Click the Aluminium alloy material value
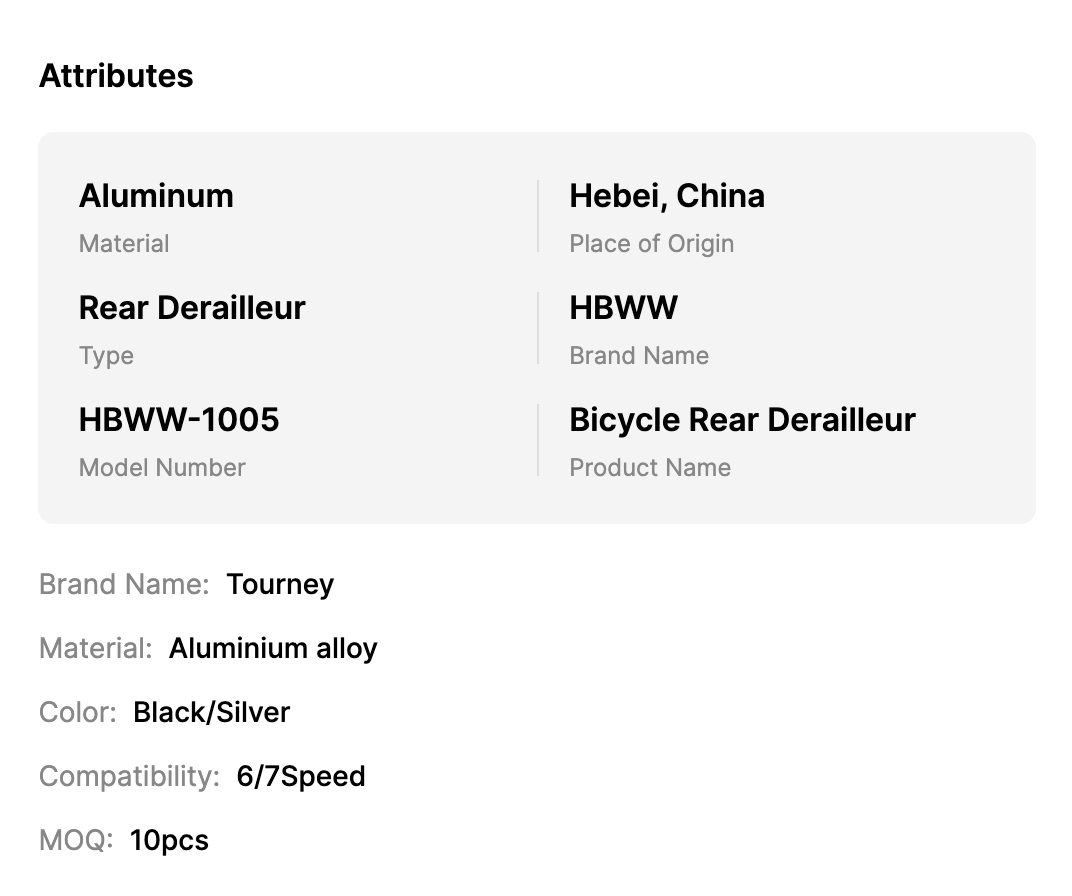 273,648
